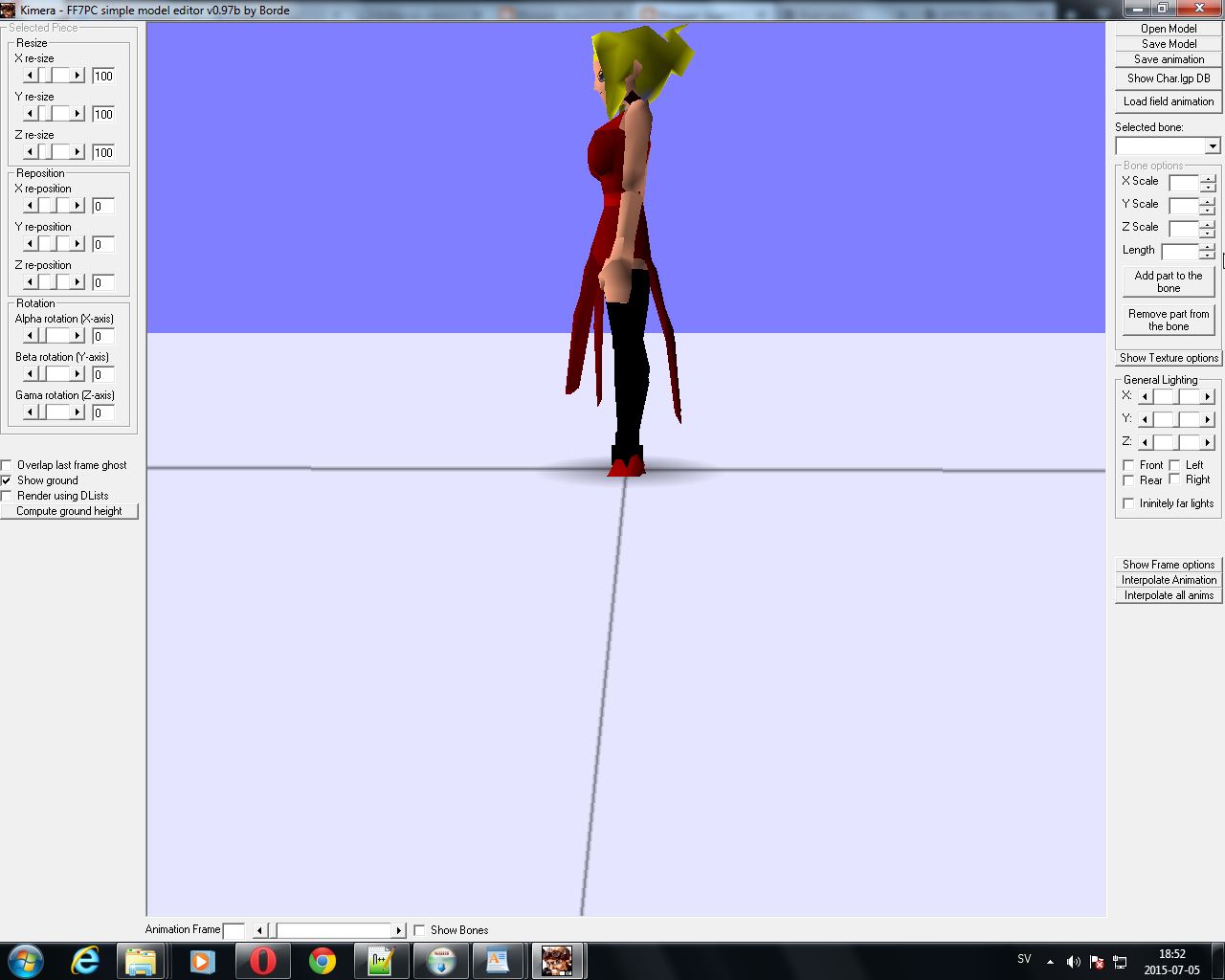Image resolution: width=1225 pixels, height=980 pixels.
Task: Click the X Scale spinner arrows
Action: click(1208, 182)
